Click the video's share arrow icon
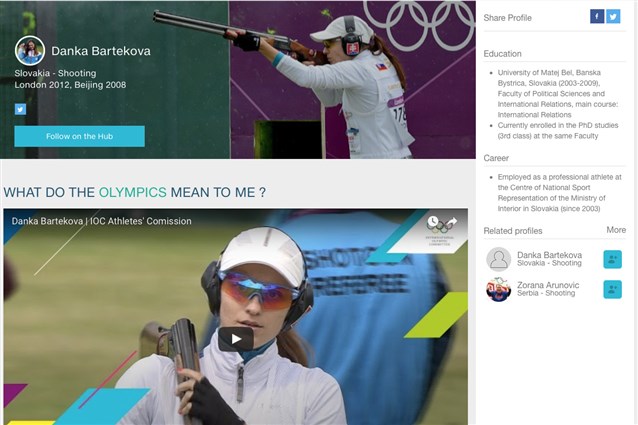This screenshot has width=638, height=425. [451, 222]
